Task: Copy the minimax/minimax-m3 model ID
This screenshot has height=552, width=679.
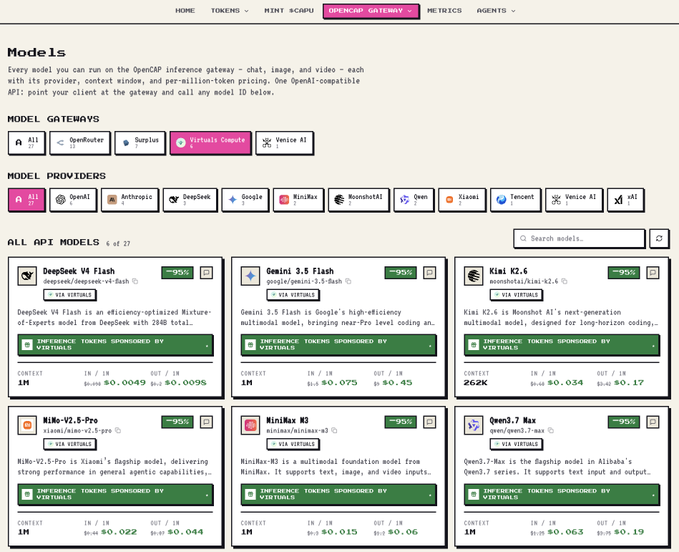Action: (334, 431)
